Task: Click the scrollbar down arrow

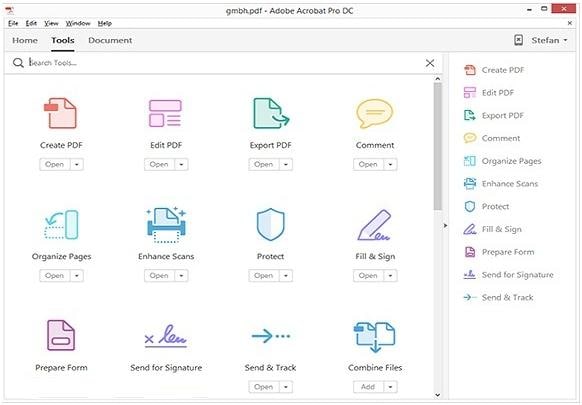Action: point(438,395)
